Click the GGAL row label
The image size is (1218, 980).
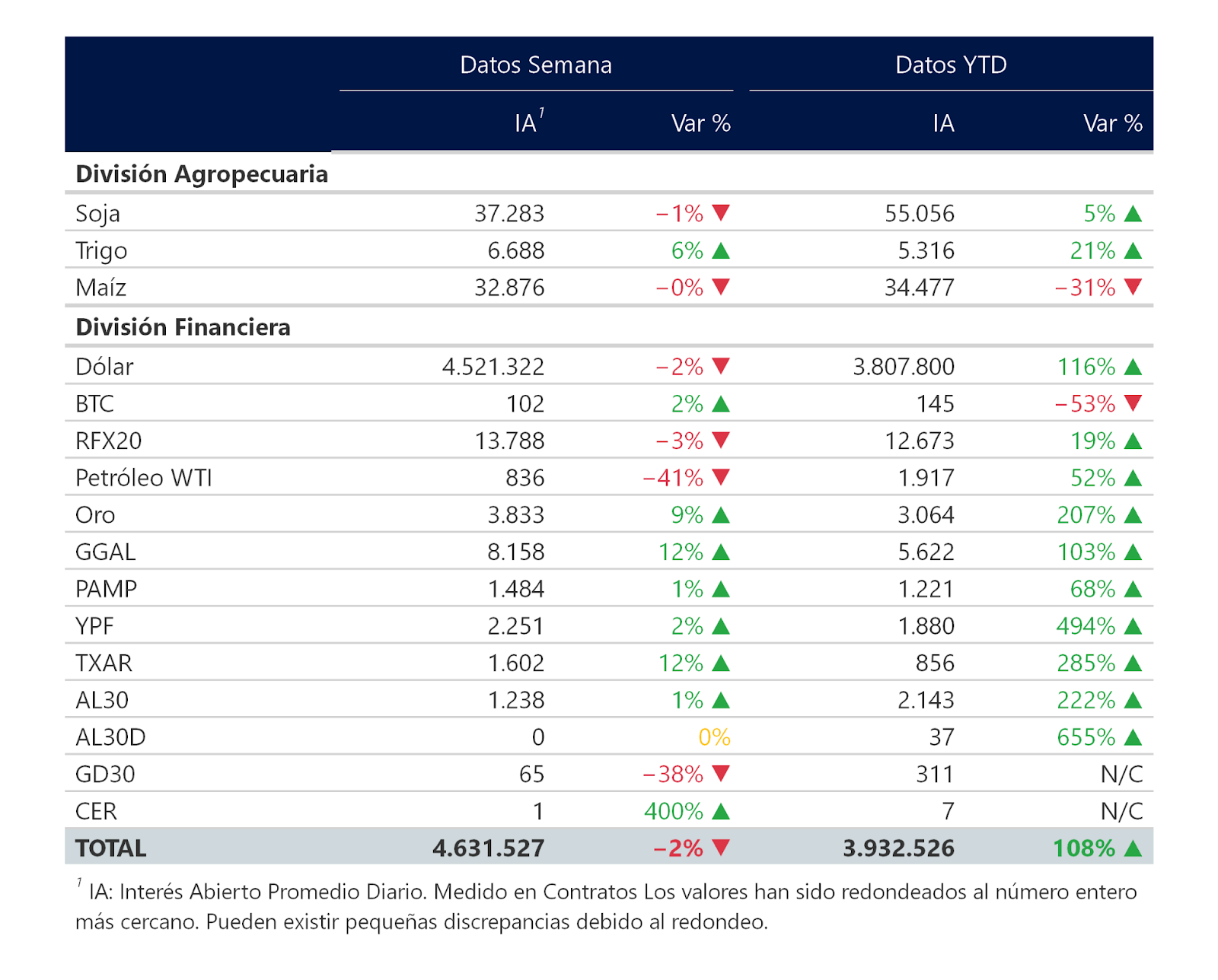[105, 552]
